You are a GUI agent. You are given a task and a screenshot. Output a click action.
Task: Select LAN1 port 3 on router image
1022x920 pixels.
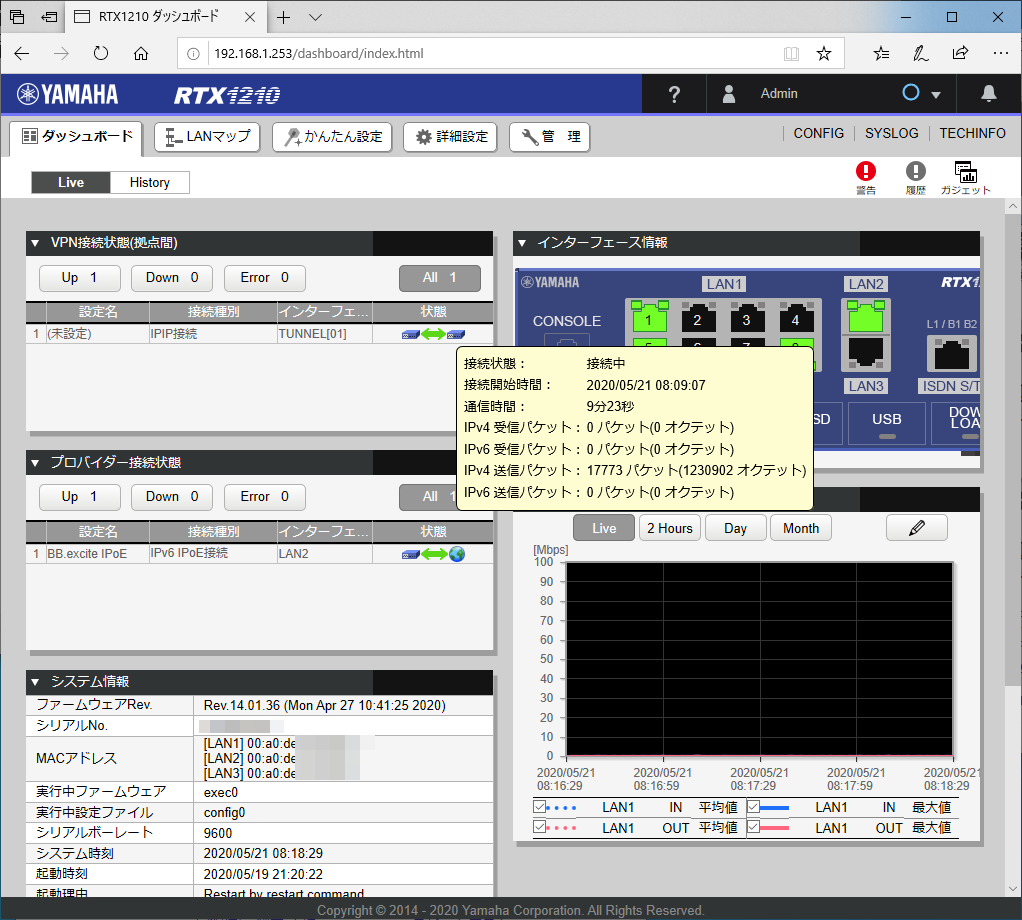pyautogui.click(x=746, y=317)
